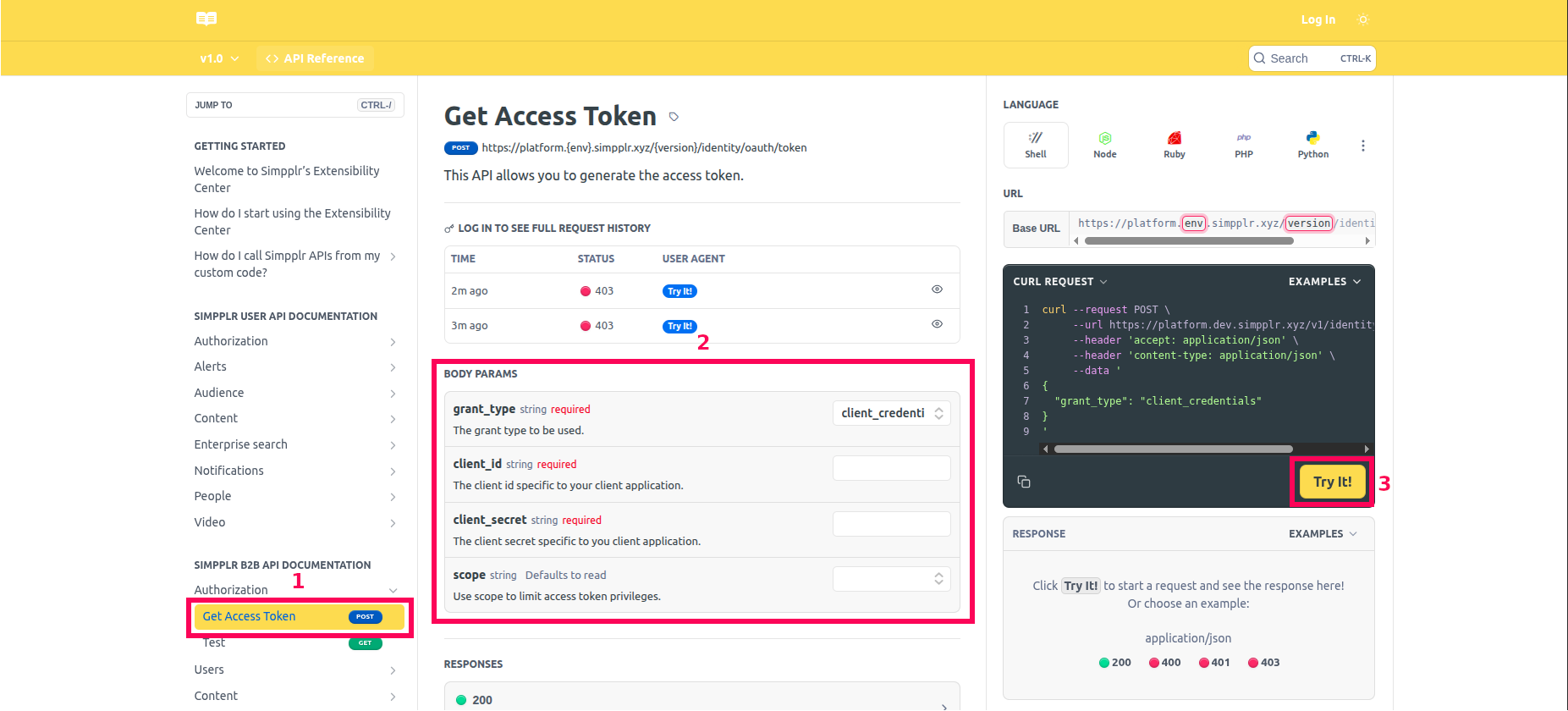Click the book logo icon in header
This screenshot has width=1568, height=711.
click(206, 19)
